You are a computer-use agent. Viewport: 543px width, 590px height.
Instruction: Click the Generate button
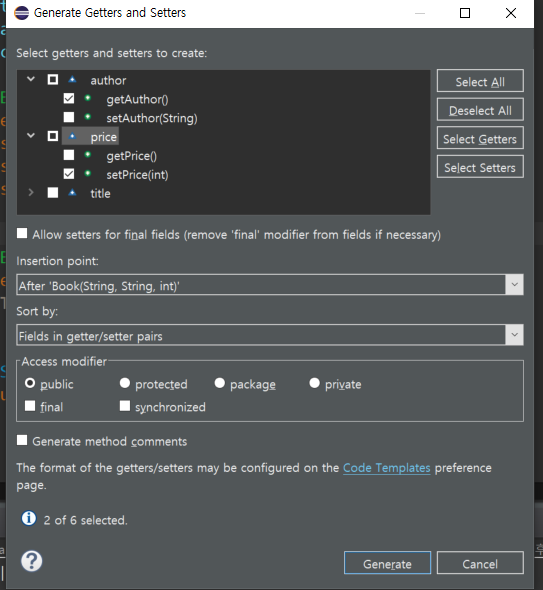pos(387,563)
